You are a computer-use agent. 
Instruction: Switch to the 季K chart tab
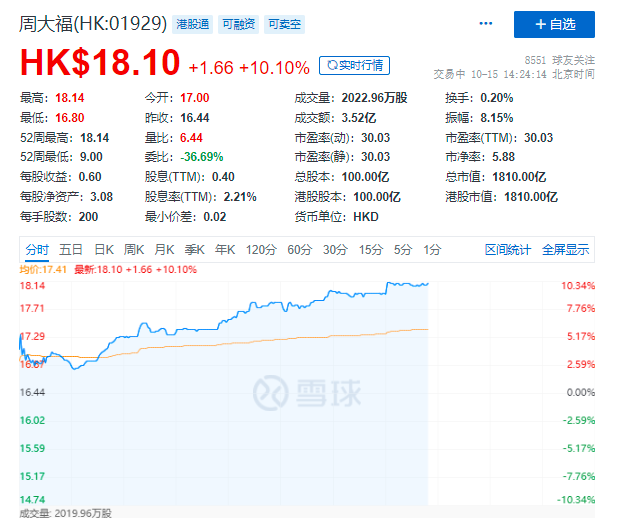click(x=195, y=250)
